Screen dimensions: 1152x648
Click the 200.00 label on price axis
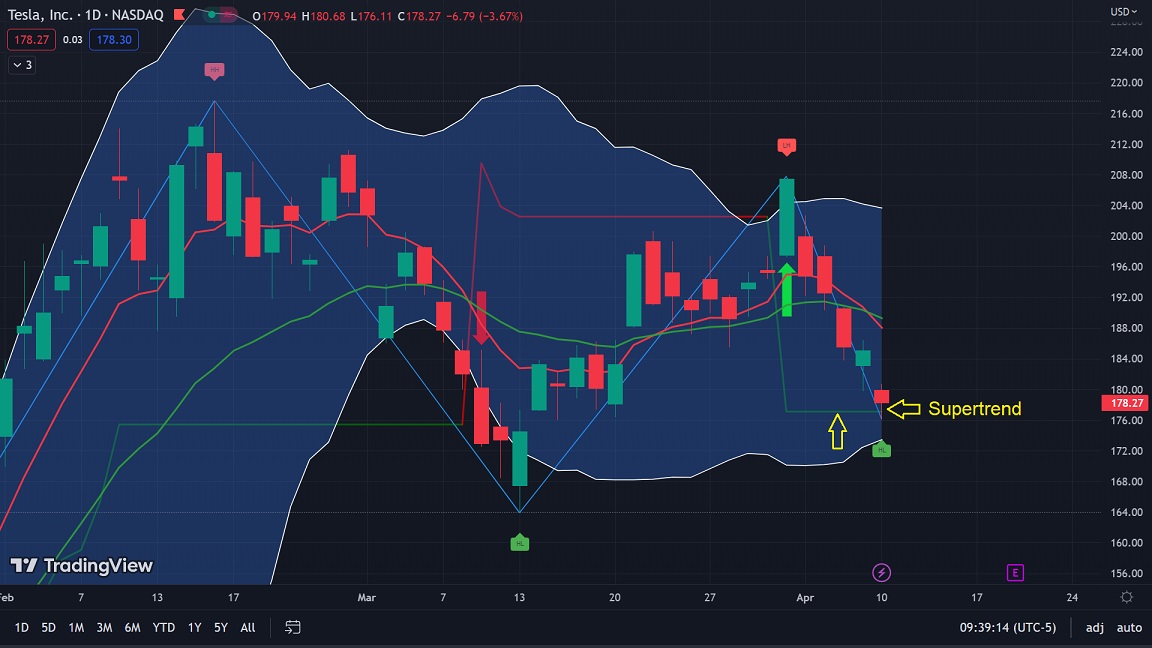[x=1126, y=237]
